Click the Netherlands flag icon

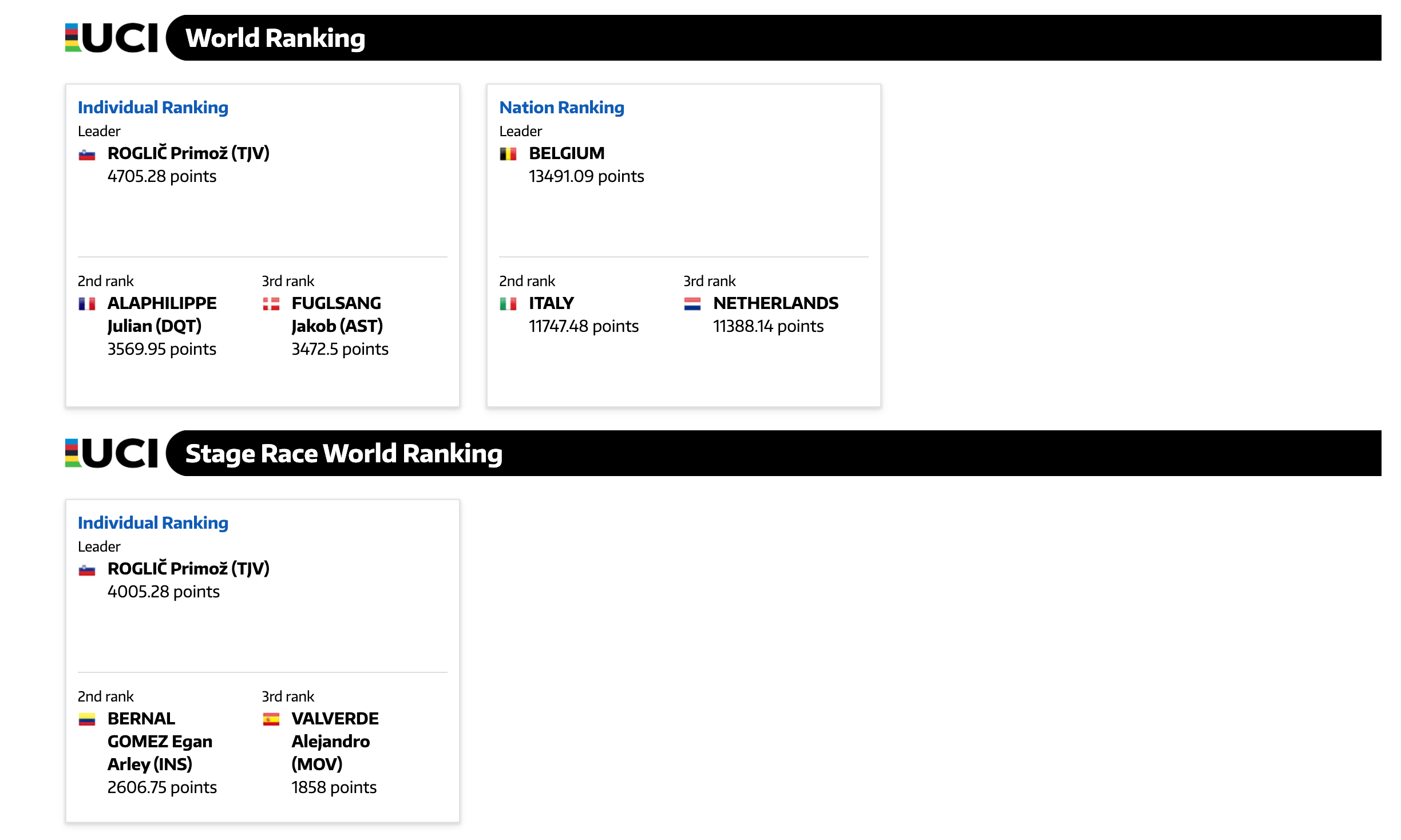[692, 304]
